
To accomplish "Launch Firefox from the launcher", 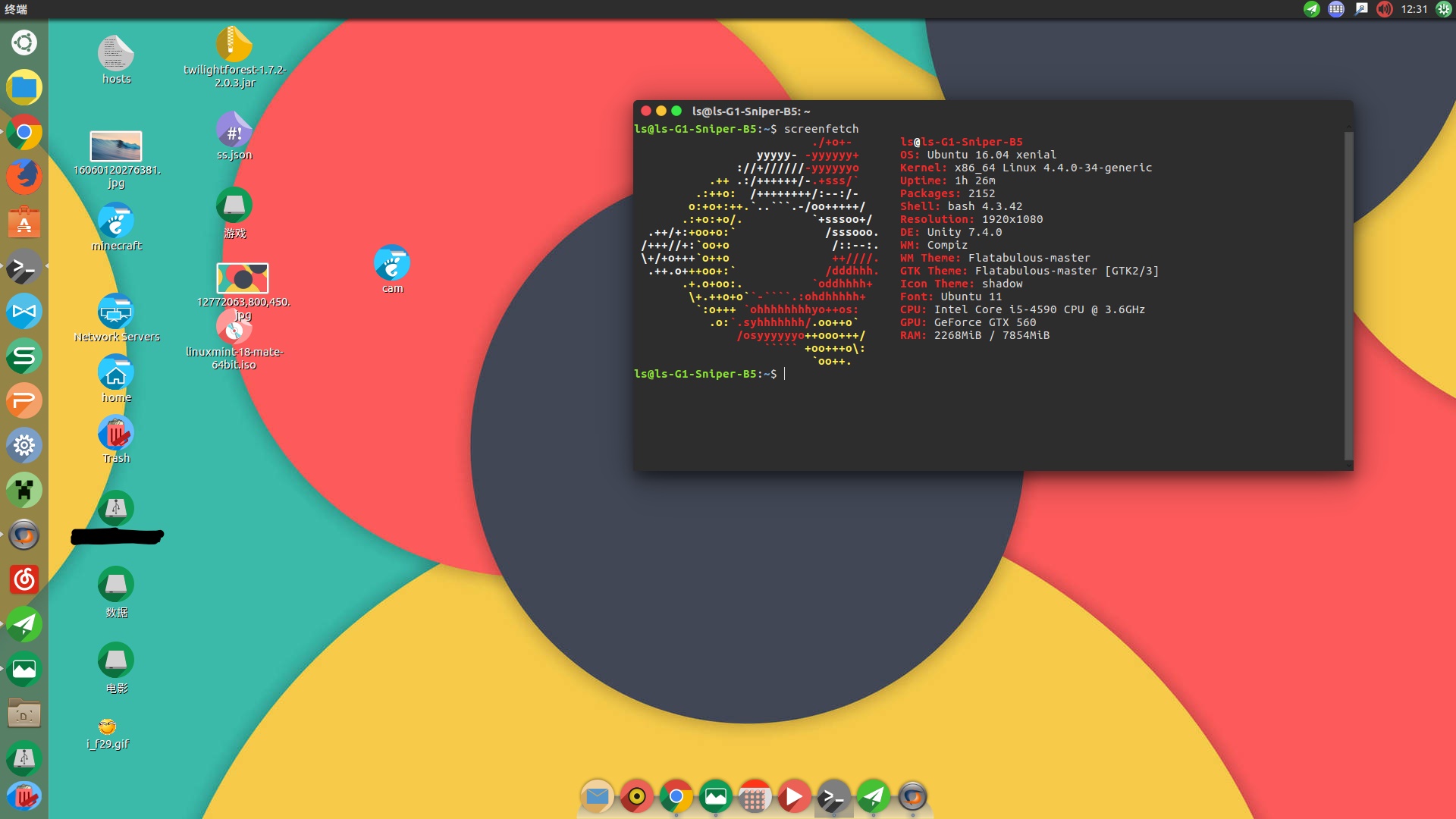I will point(24,177).
